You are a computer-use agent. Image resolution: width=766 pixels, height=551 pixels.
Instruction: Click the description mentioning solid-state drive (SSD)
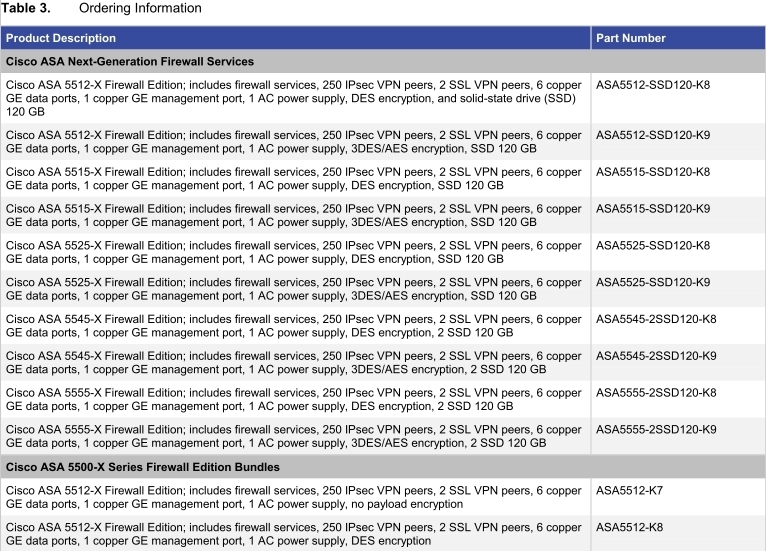pos(293,98)
